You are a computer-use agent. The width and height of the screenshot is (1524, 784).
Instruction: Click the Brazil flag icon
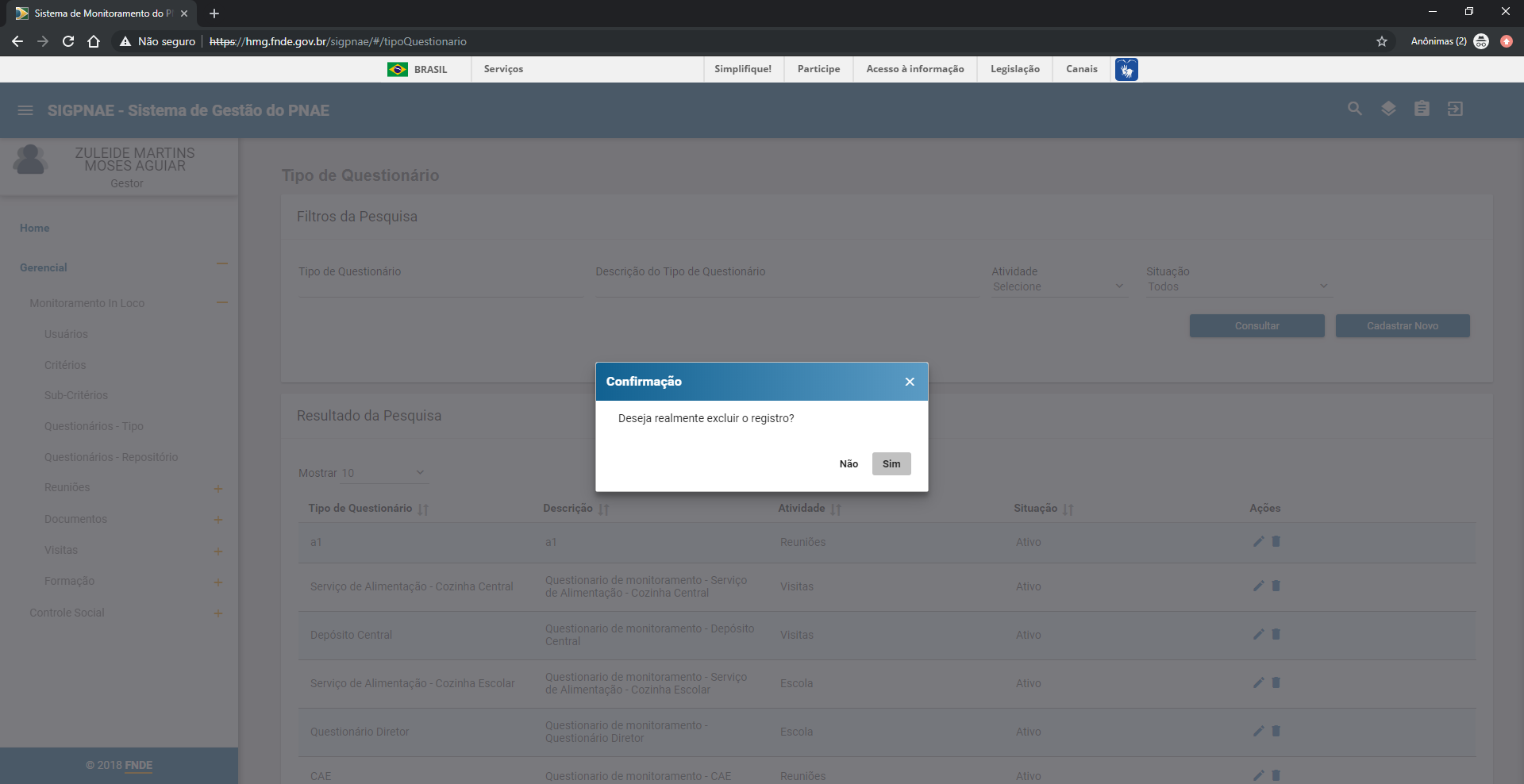pyautogui.click(x=398, y=69)
